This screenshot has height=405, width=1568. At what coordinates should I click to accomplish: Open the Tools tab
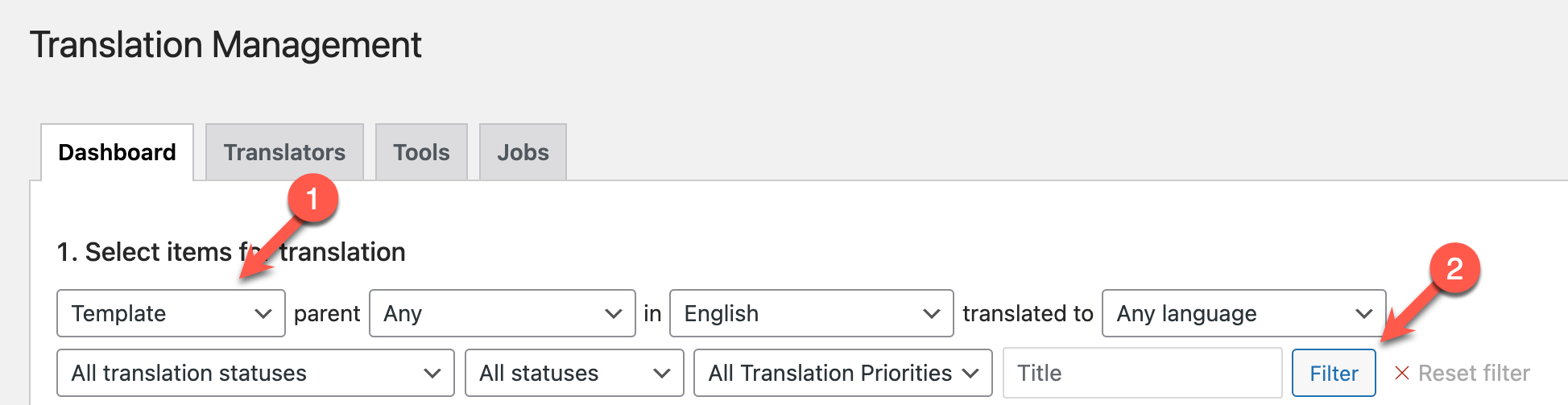click(421, 152)
